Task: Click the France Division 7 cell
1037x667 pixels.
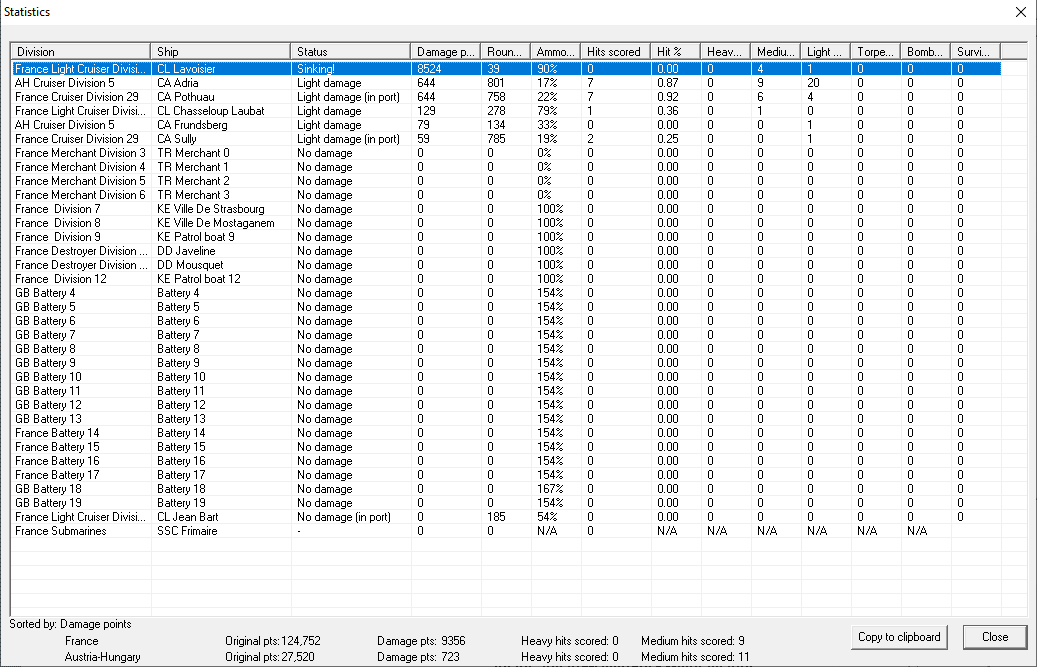Action: (x=58, y=209)
